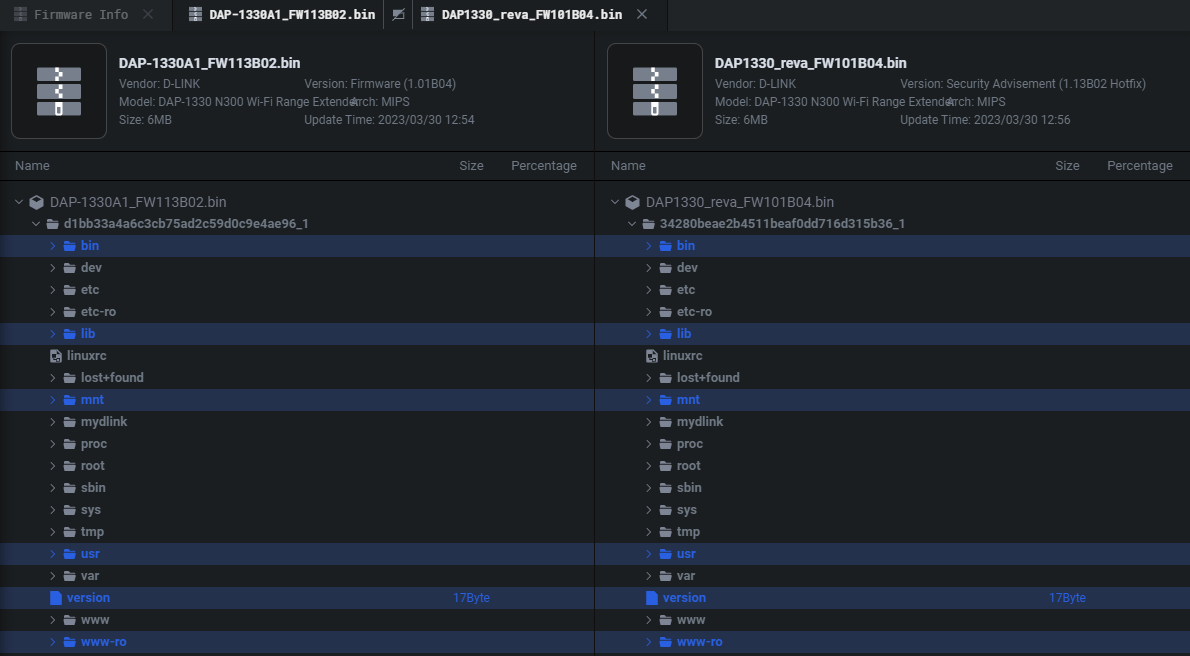
Task: Click the Firmware Info tab icon
Action: [x=20, y=14]
